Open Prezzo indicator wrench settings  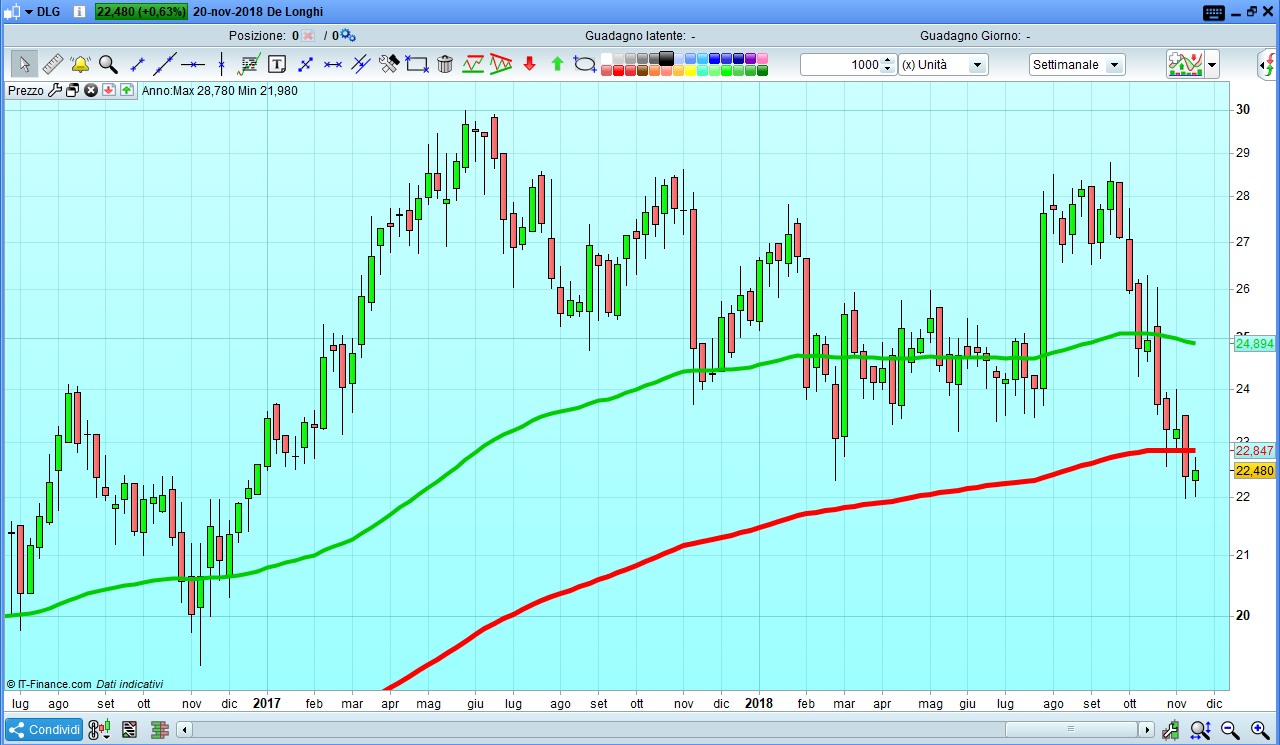tap(55, 90)
